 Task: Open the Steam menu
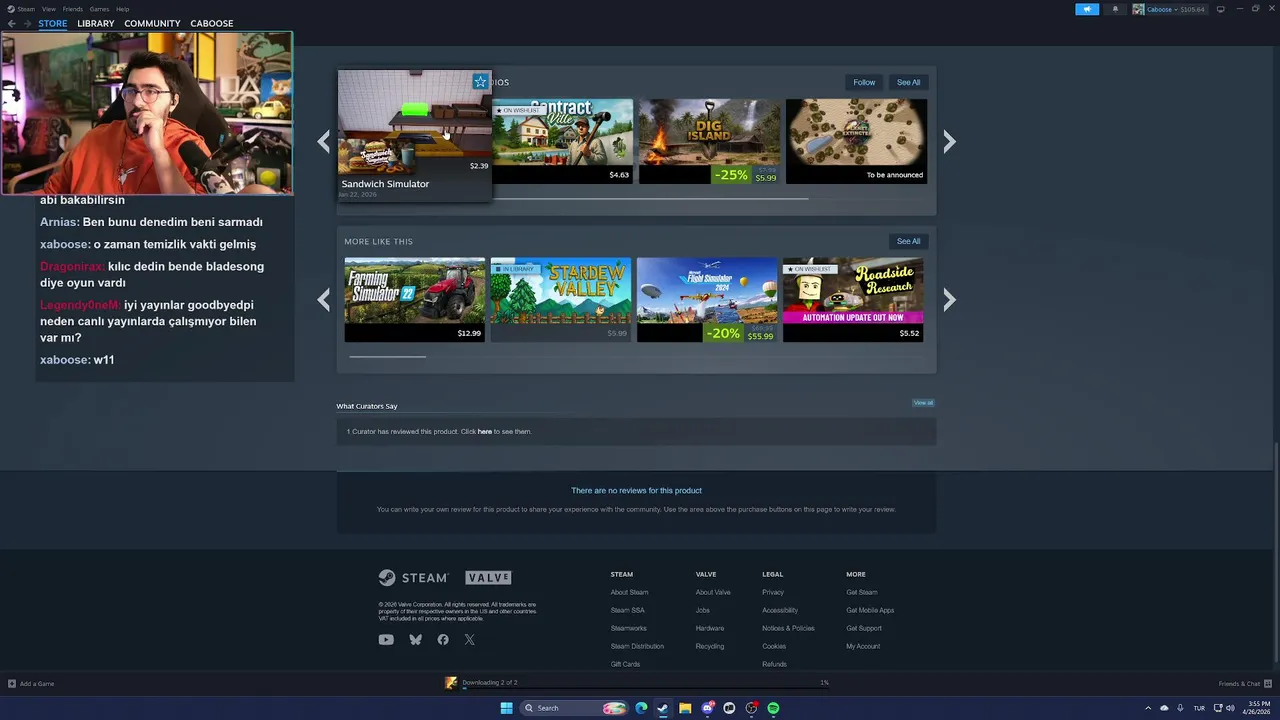point(26,9)
